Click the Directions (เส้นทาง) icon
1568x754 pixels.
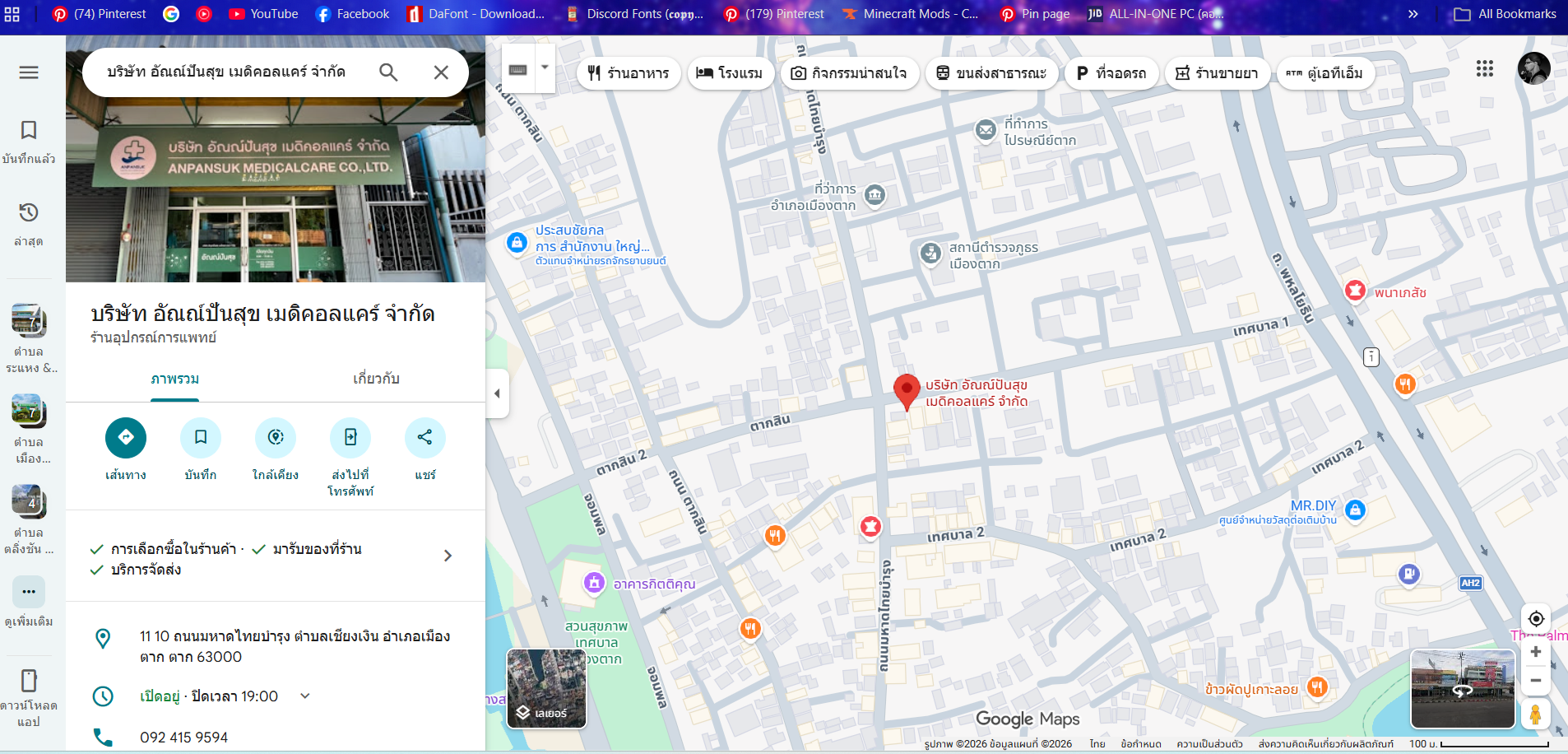126,437
